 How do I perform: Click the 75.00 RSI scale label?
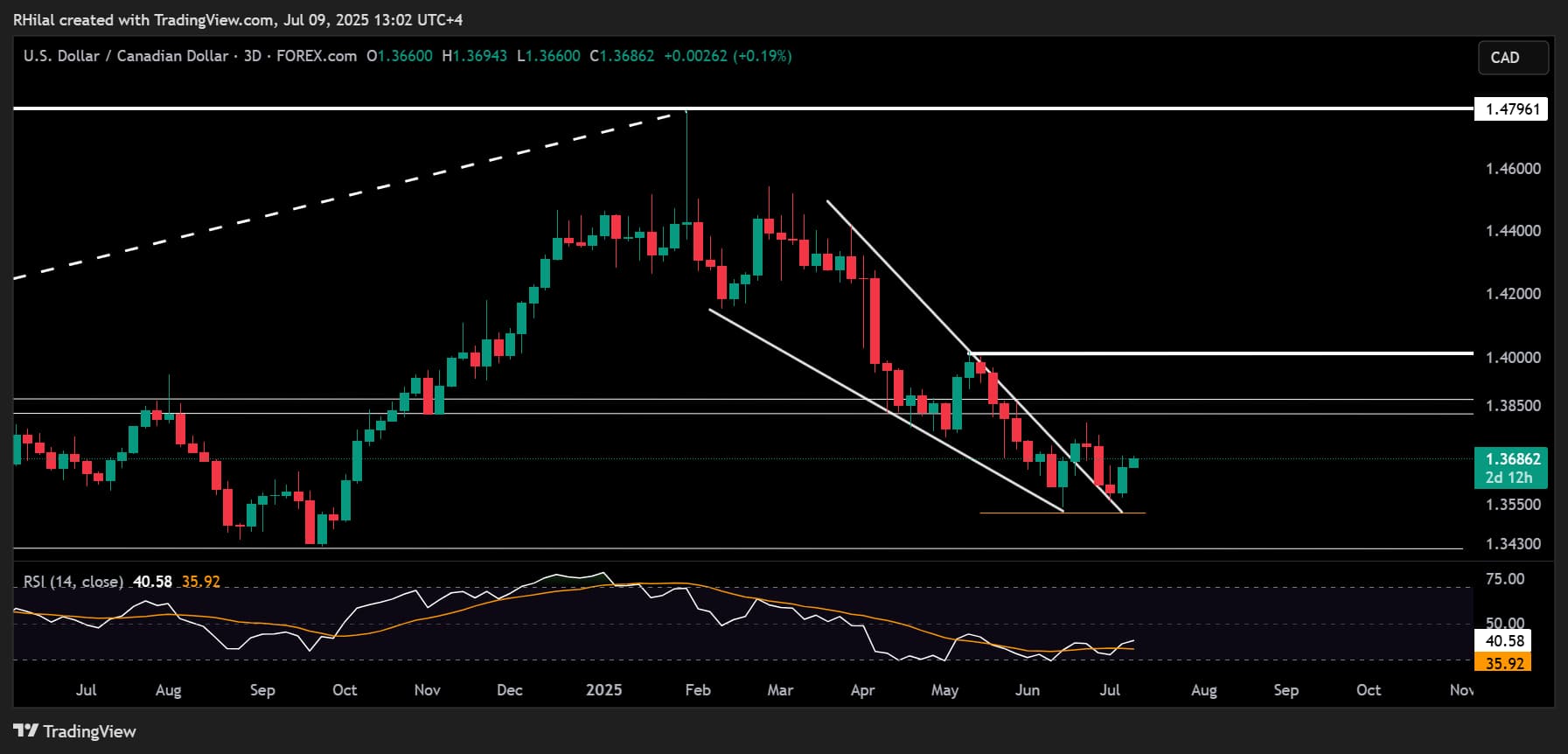(x=1505, y=579)
